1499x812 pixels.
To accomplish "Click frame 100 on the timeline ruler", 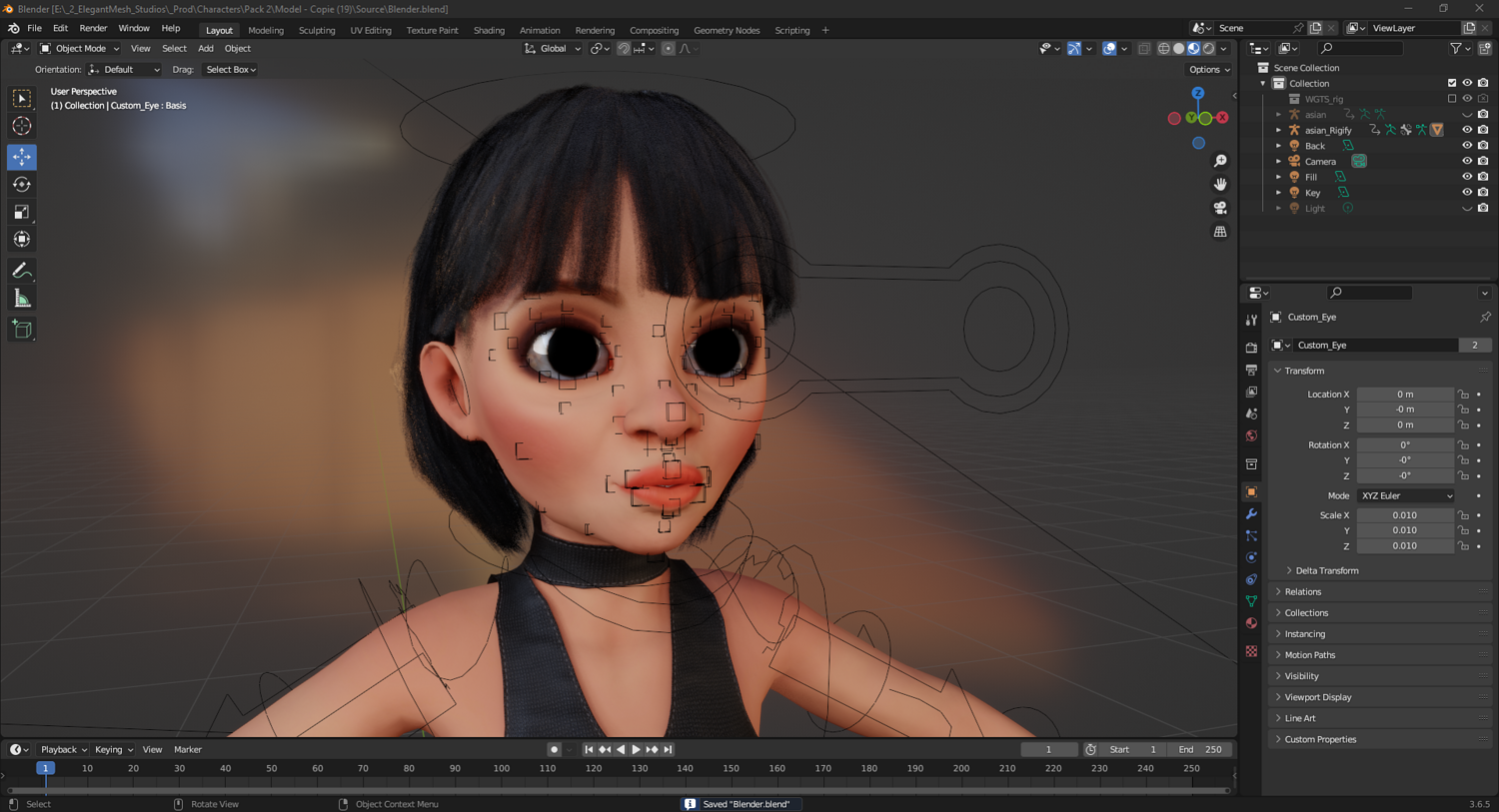I will point(502,768).
